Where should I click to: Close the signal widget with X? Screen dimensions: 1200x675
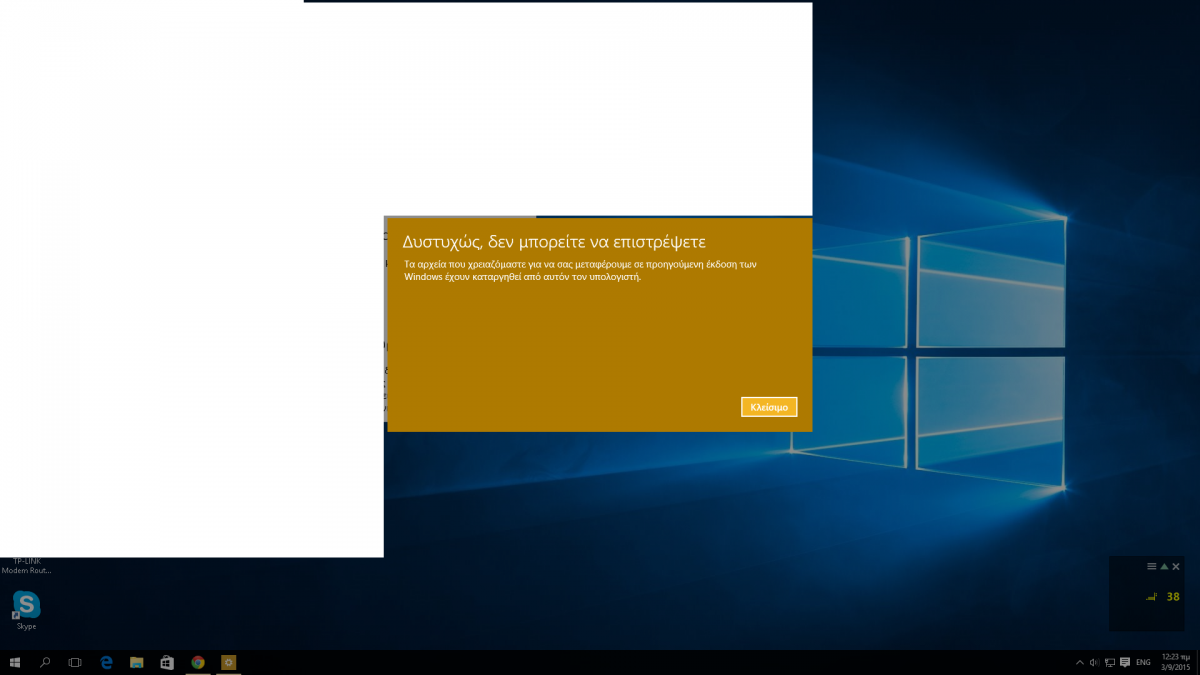(x=1176, y=567)
